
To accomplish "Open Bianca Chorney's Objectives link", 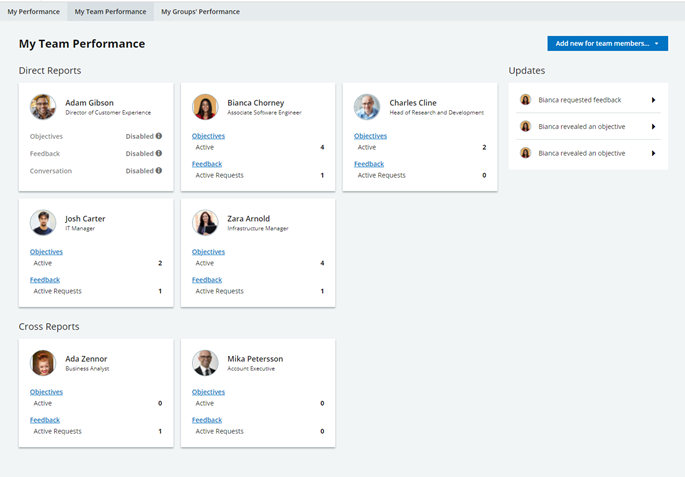I will coord(208,136).
